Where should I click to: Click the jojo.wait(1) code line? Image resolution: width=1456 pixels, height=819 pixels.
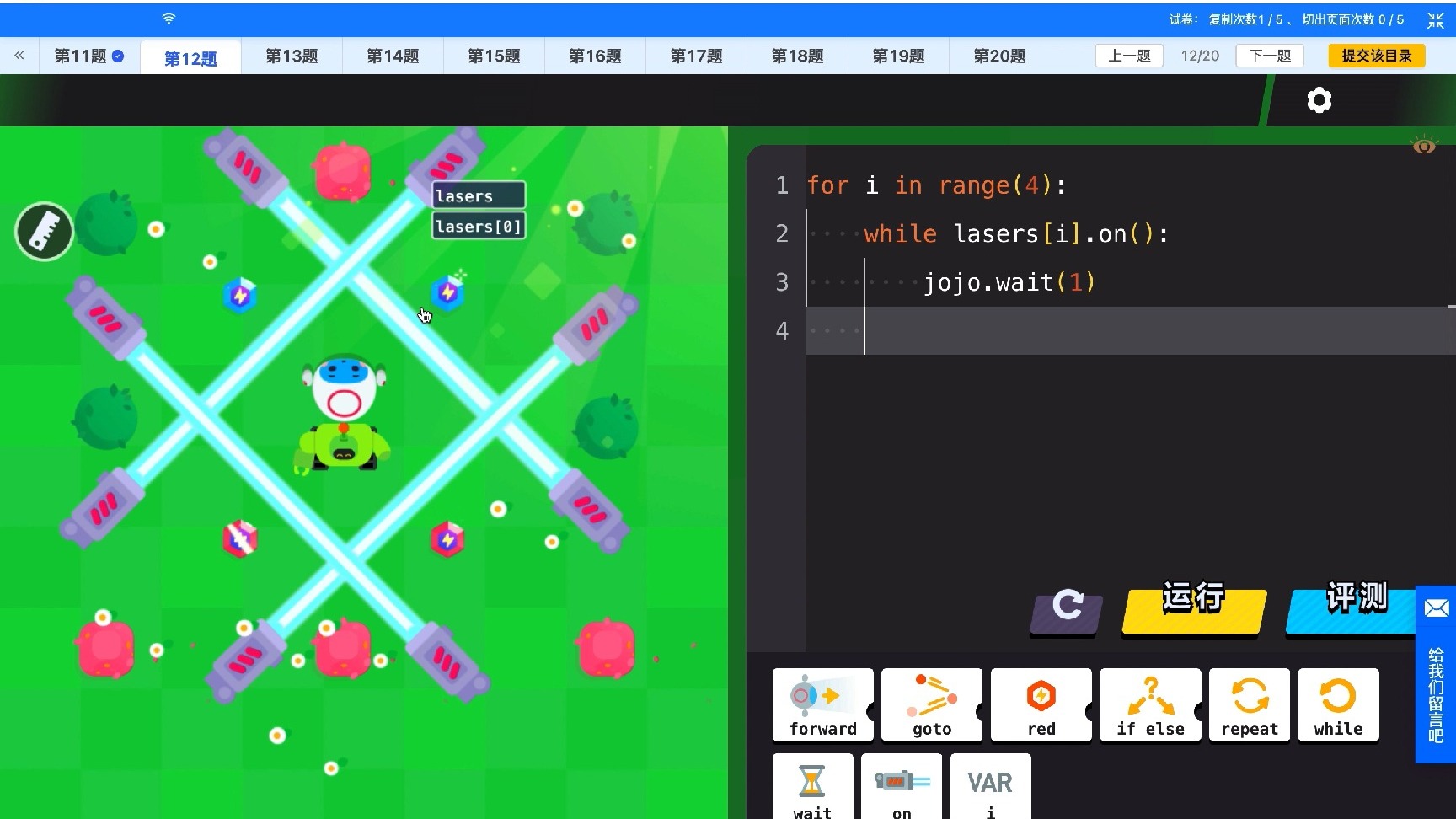[1009, 281]
